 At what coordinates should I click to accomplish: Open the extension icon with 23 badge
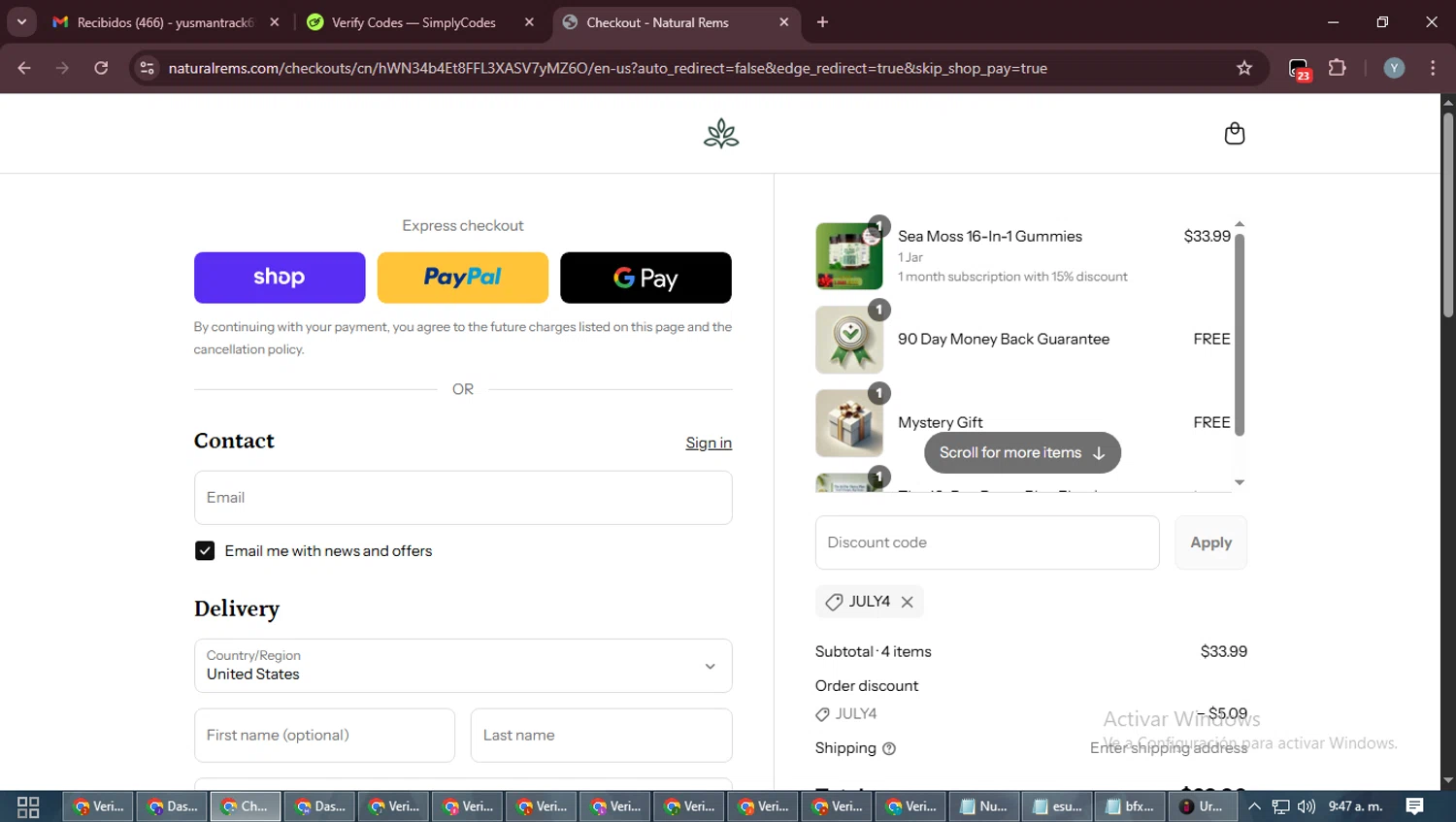(x=1299, y=69)
